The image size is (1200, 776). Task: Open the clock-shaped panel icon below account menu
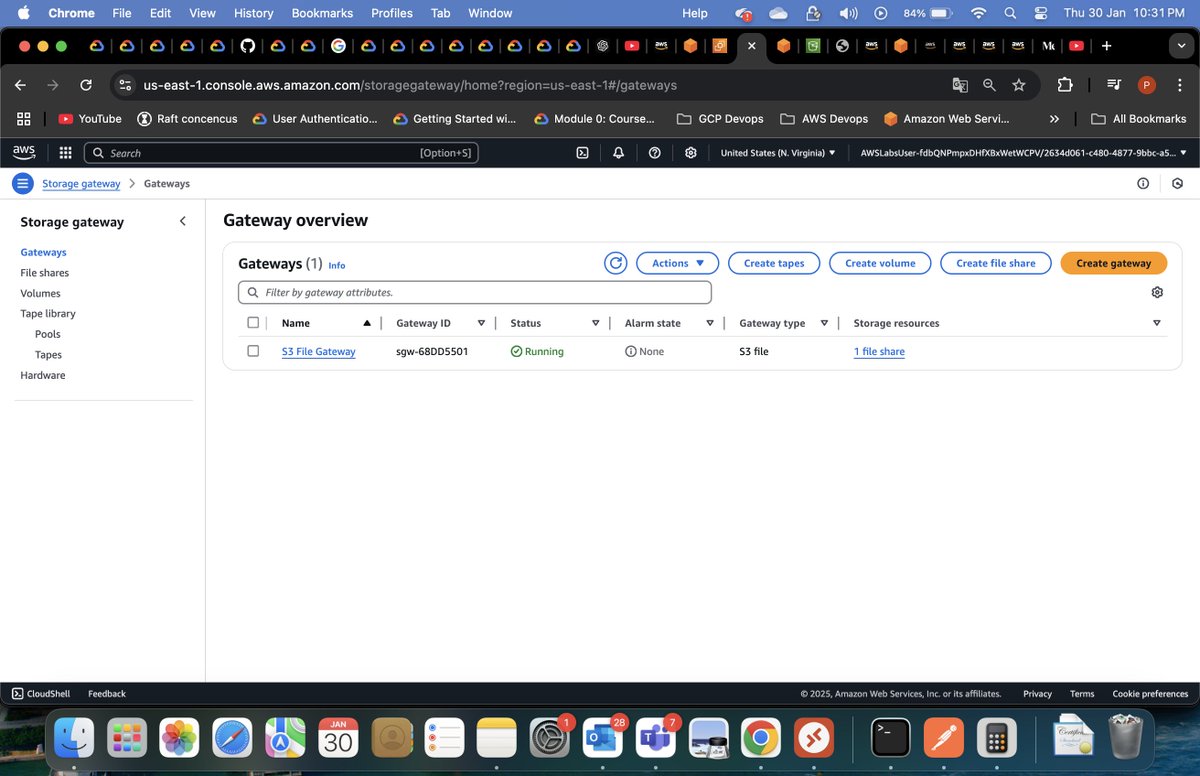tap(1177, 183)
